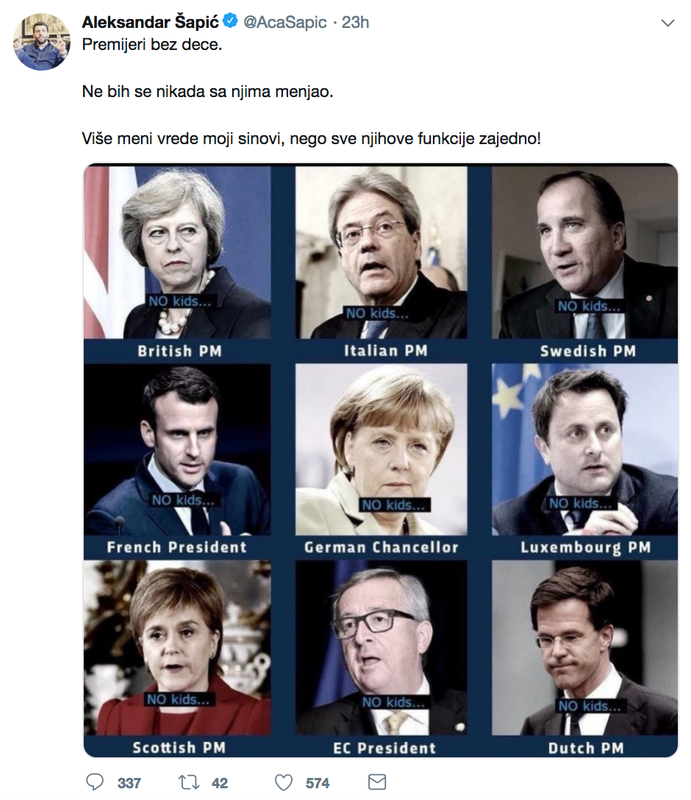The image size is (691, 800).
Task: Share via the envelope message icon
Action: (377, 782)
